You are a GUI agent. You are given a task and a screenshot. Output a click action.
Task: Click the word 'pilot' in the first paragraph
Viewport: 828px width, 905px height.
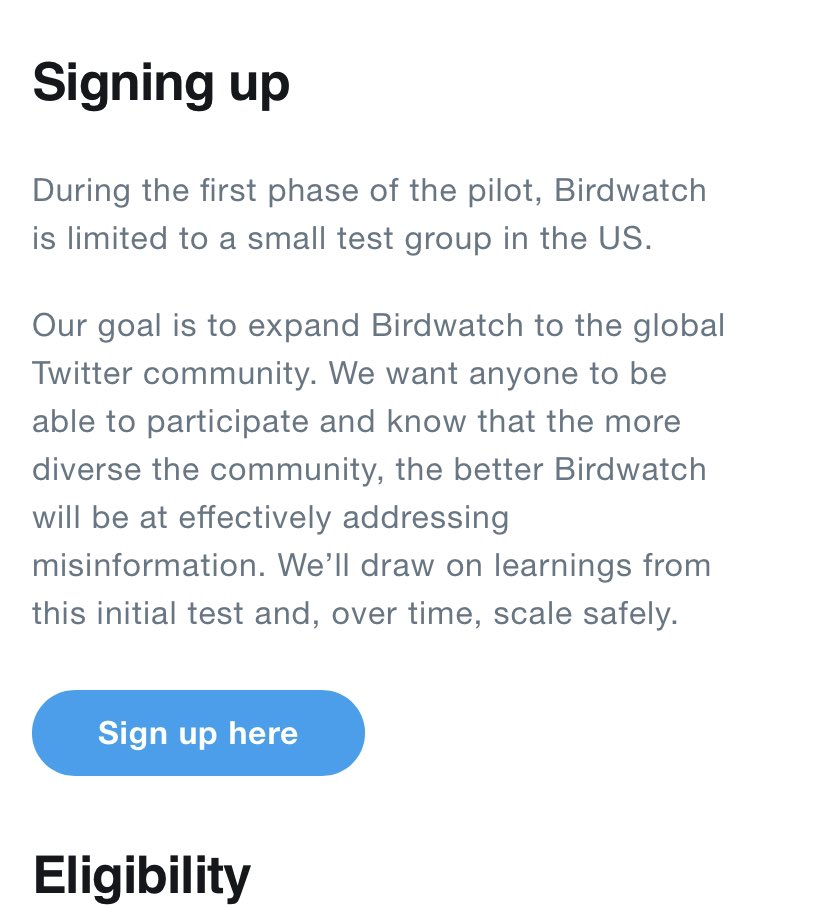pyautogui.click(x=501, y=191)
